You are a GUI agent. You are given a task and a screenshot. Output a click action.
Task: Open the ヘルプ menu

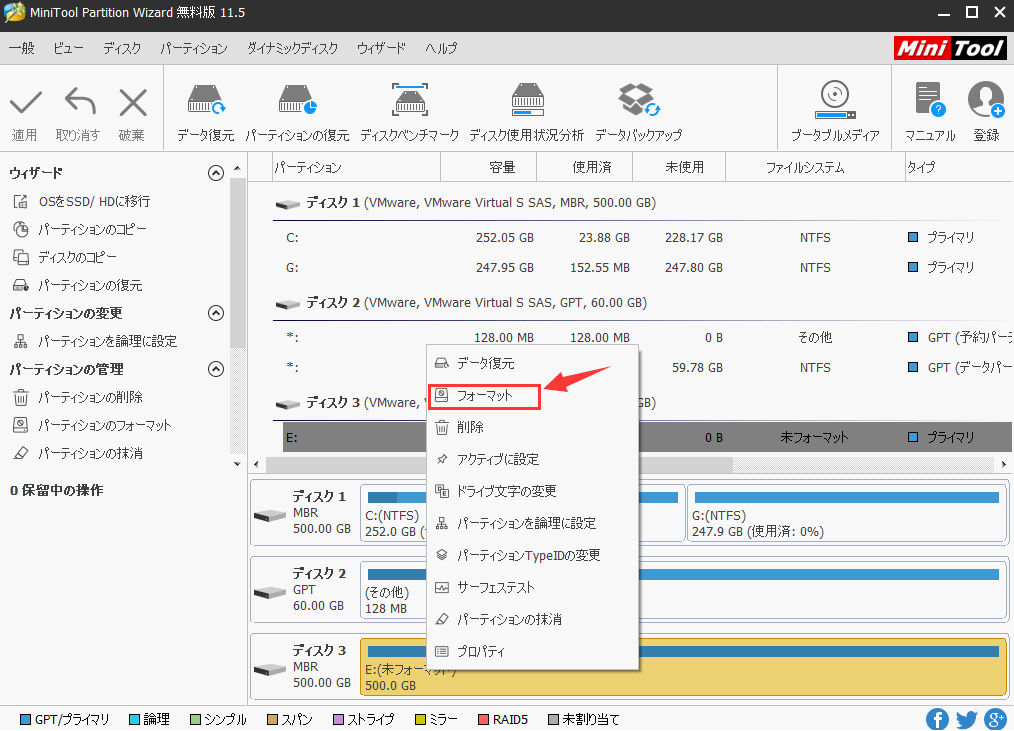click(x=441, y=48)
